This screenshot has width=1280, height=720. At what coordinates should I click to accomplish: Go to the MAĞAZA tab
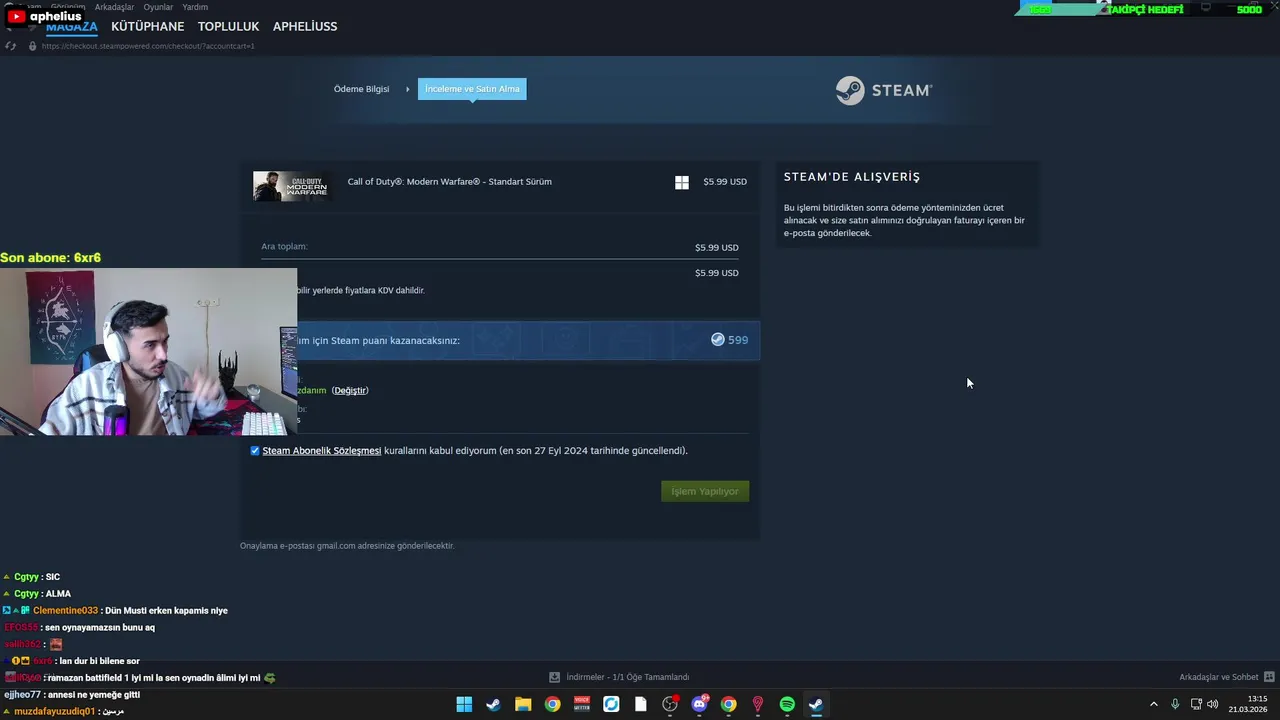72,27
